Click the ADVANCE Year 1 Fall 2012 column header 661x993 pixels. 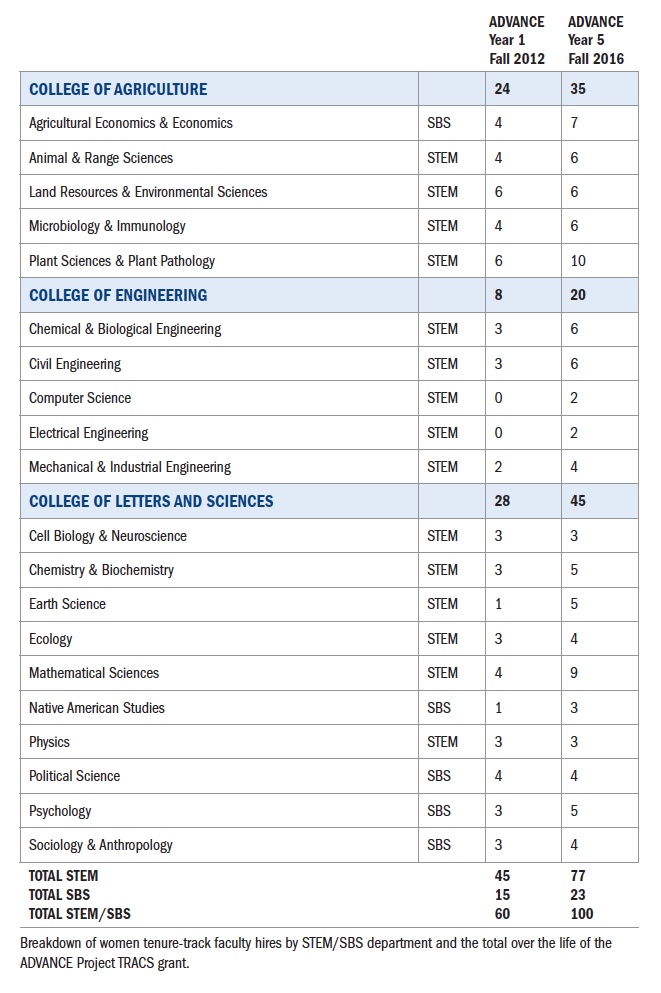[x=516, y=40]
